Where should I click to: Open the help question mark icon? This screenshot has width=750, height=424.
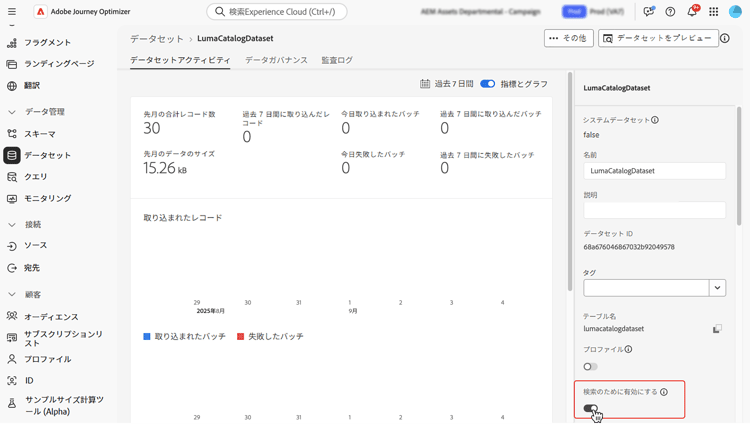coord(670,12)
